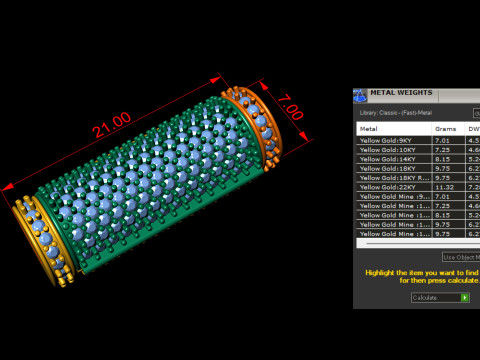Select the Yellow Gold:9KY row
This screenshot has height=360, width=480.
[418, 140]
